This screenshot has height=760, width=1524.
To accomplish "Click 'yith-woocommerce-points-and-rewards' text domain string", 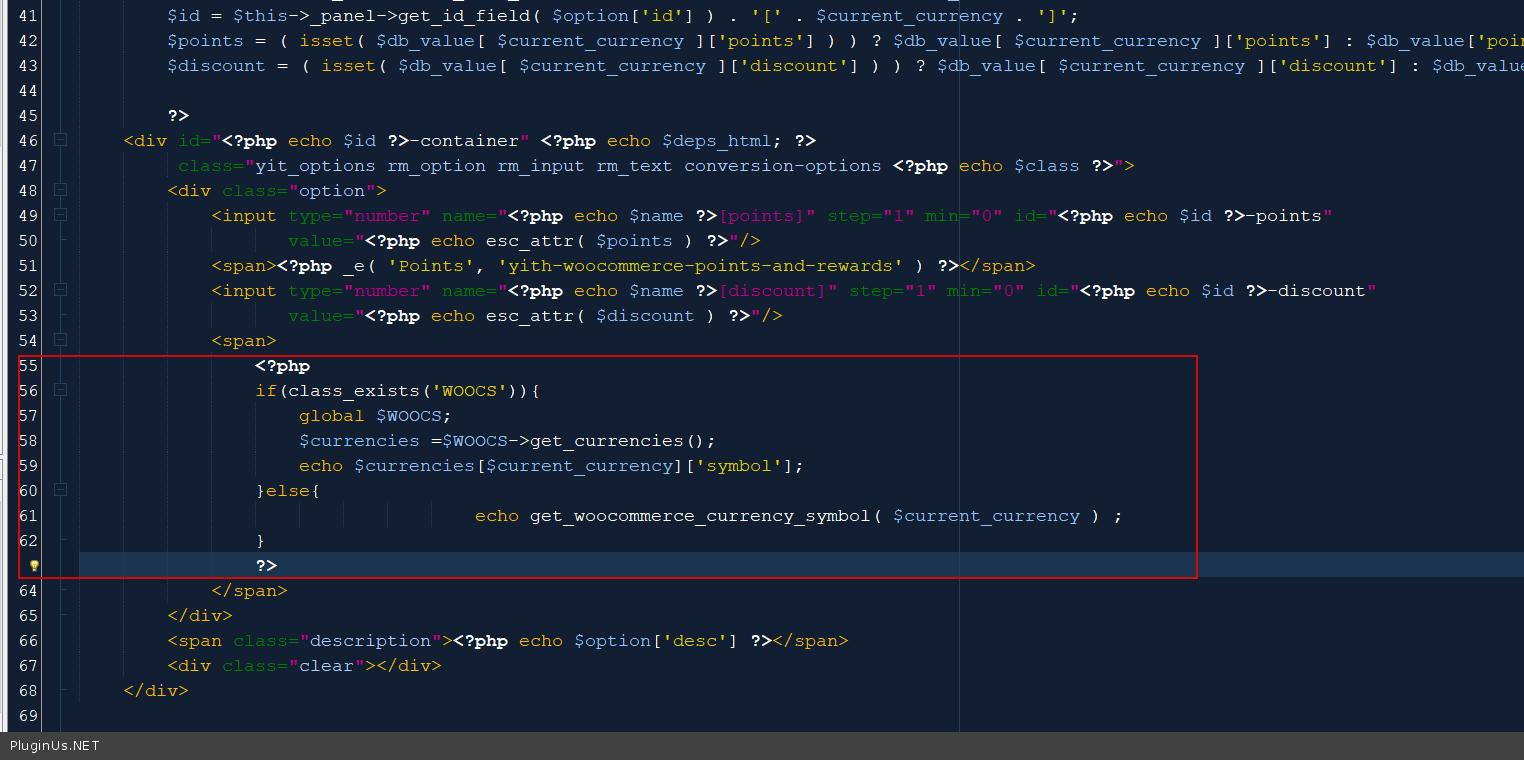I will [700, 266].
